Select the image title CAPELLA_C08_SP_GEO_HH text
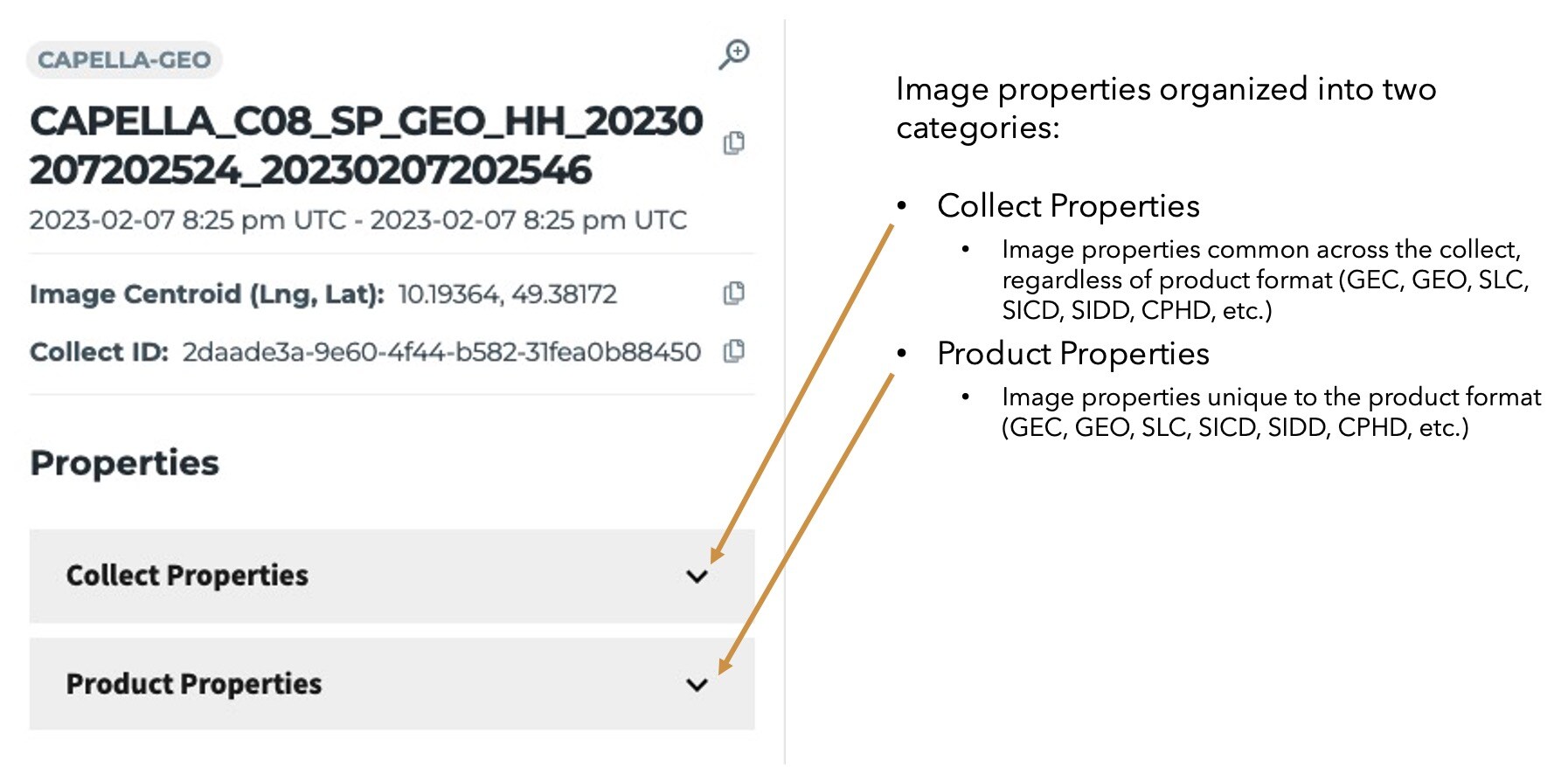Image resolution: width=1568 pixels, height=767 pixels. [x=366, y=145]
